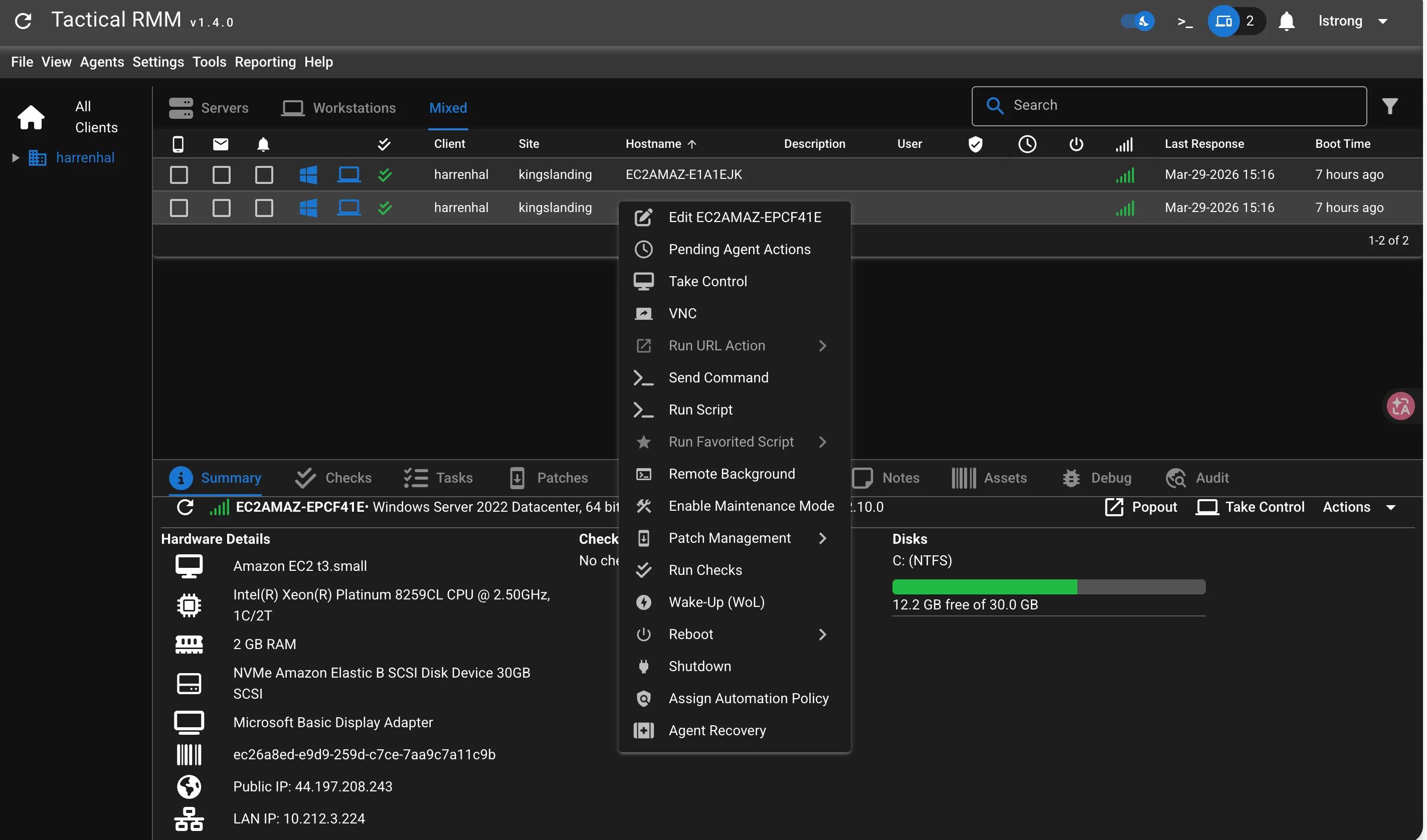Click the dashboard refresh icon beside Tactical RMM
The height and width of the screenshot is (840, 1427).
(x=23, y=22)
